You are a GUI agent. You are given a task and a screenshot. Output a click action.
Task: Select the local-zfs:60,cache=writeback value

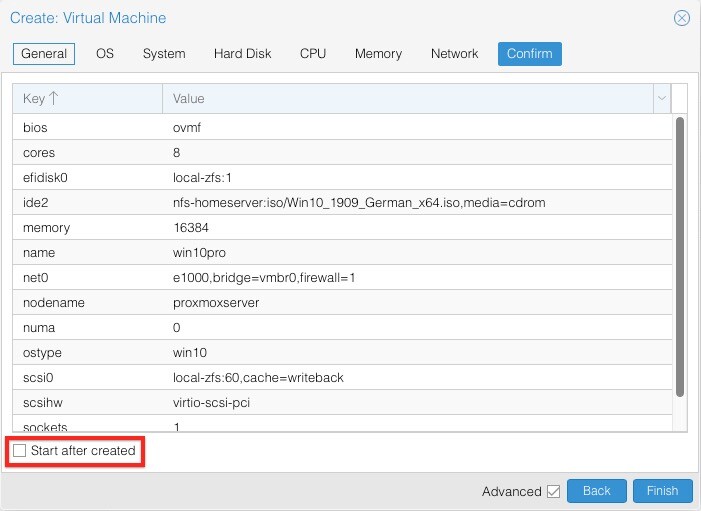[x=258, y=378]
